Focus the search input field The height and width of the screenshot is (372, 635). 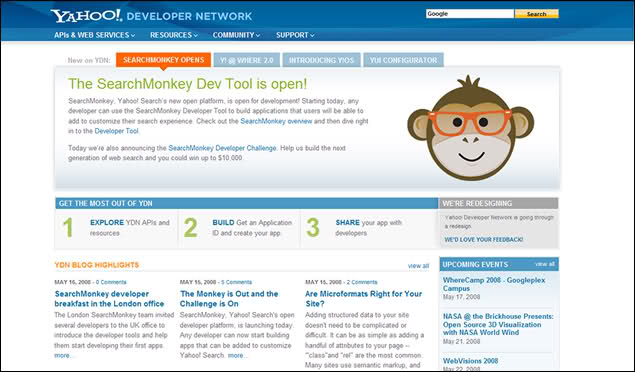[x=469, y=14]
